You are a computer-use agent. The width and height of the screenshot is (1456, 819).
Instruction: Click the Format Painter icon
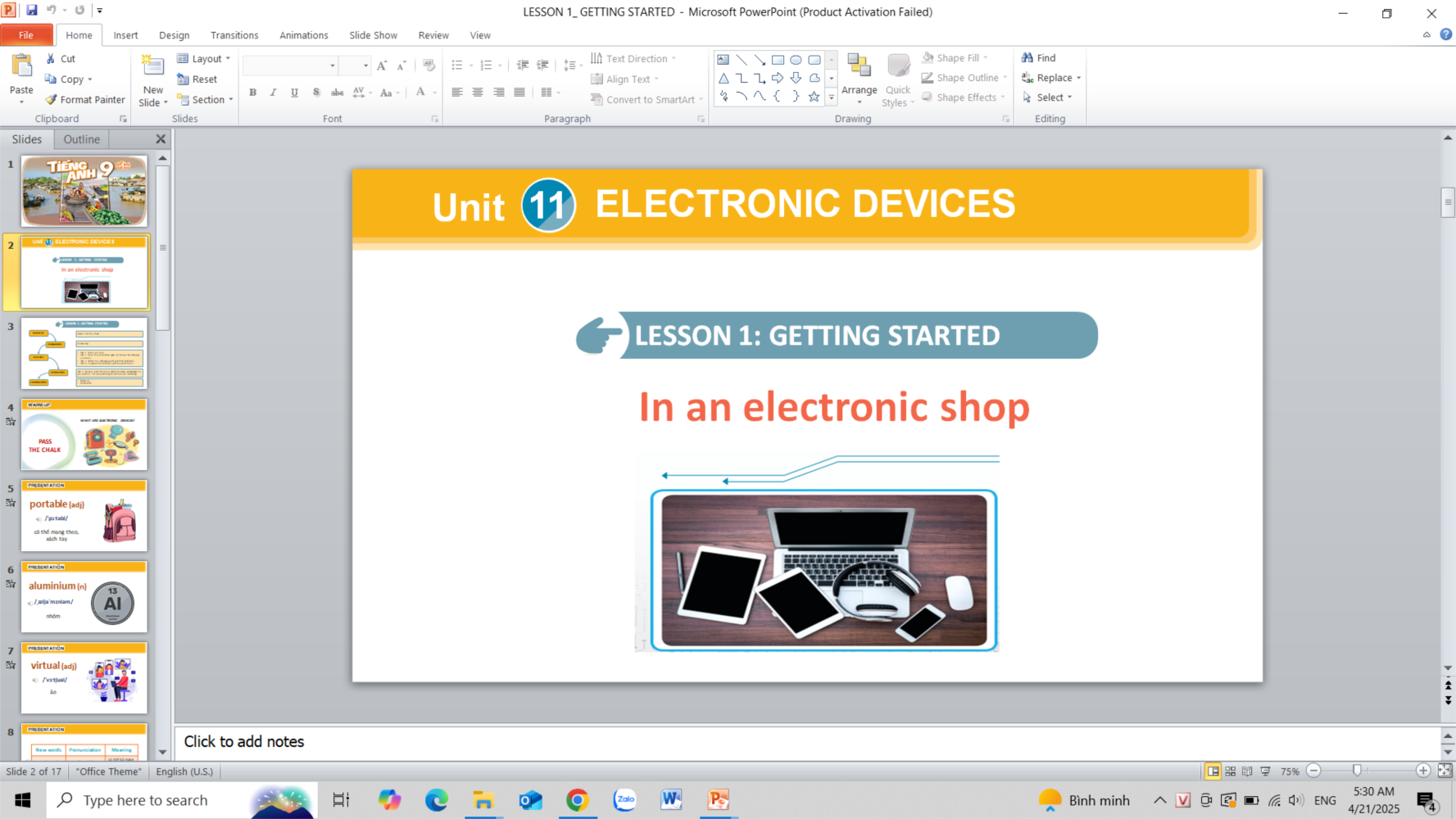coord(52,100)
